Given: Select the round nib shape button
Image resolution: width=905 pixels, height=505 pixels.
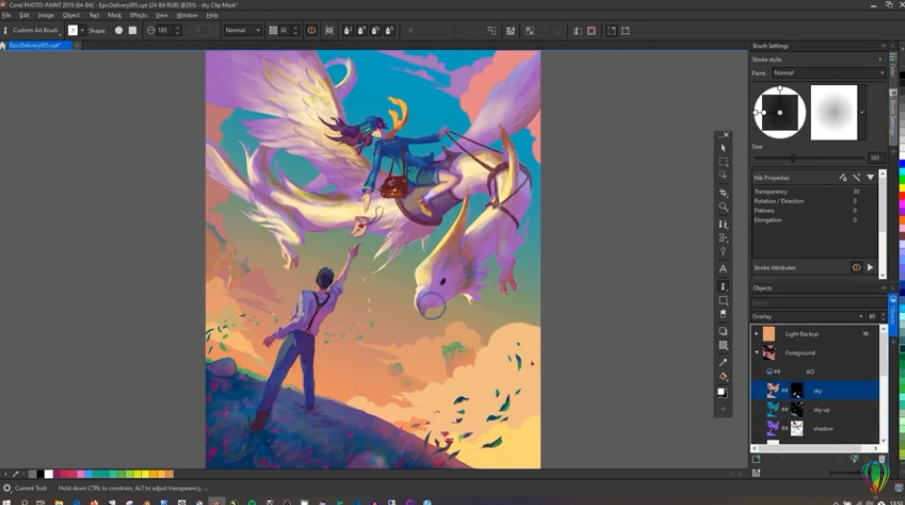Looking at the screenshot, I should pyautogui.click(x=118, y=30).
